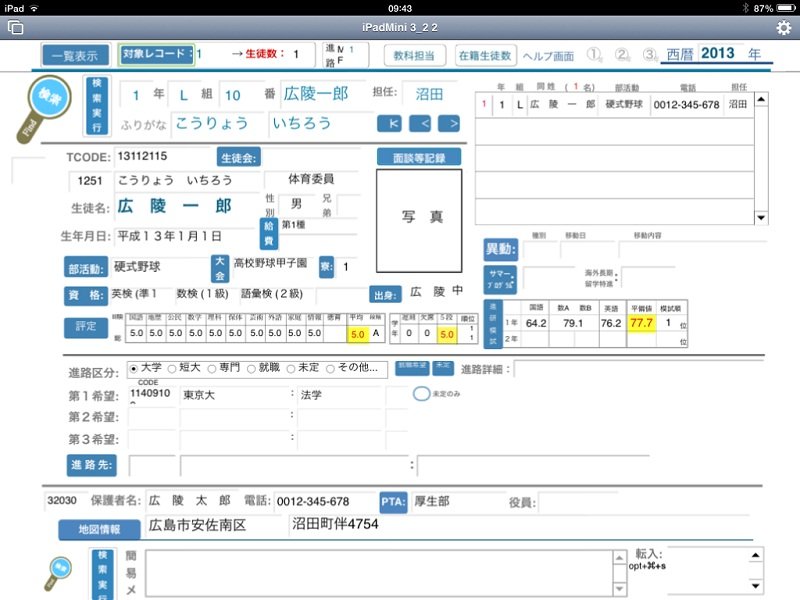This screenshot has height=600, width=800.
Task: Tap 転入 field down arrow
Action: pos(756,586)
